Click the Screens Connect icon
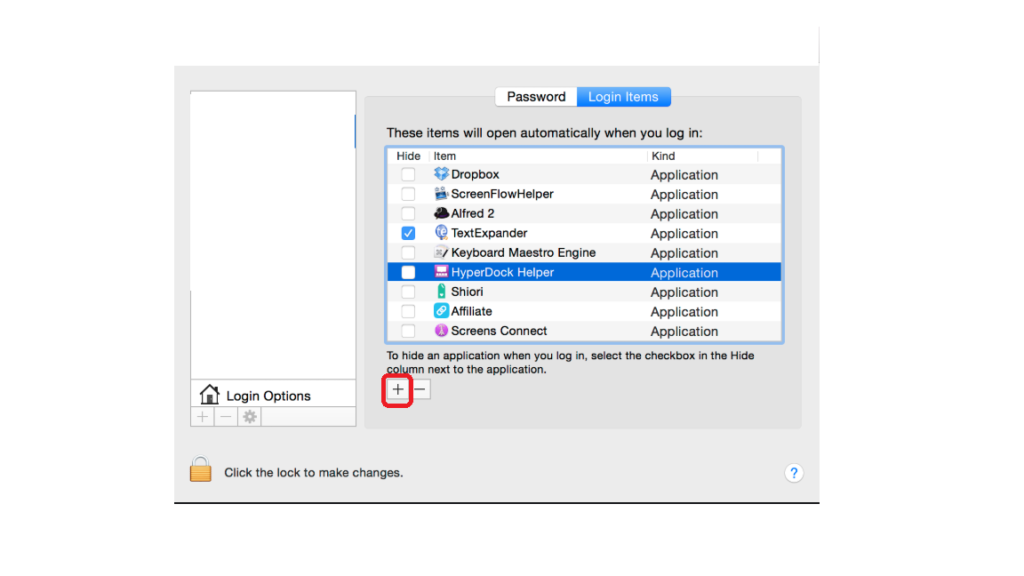The image size is (1024, 576). (441, 331)
